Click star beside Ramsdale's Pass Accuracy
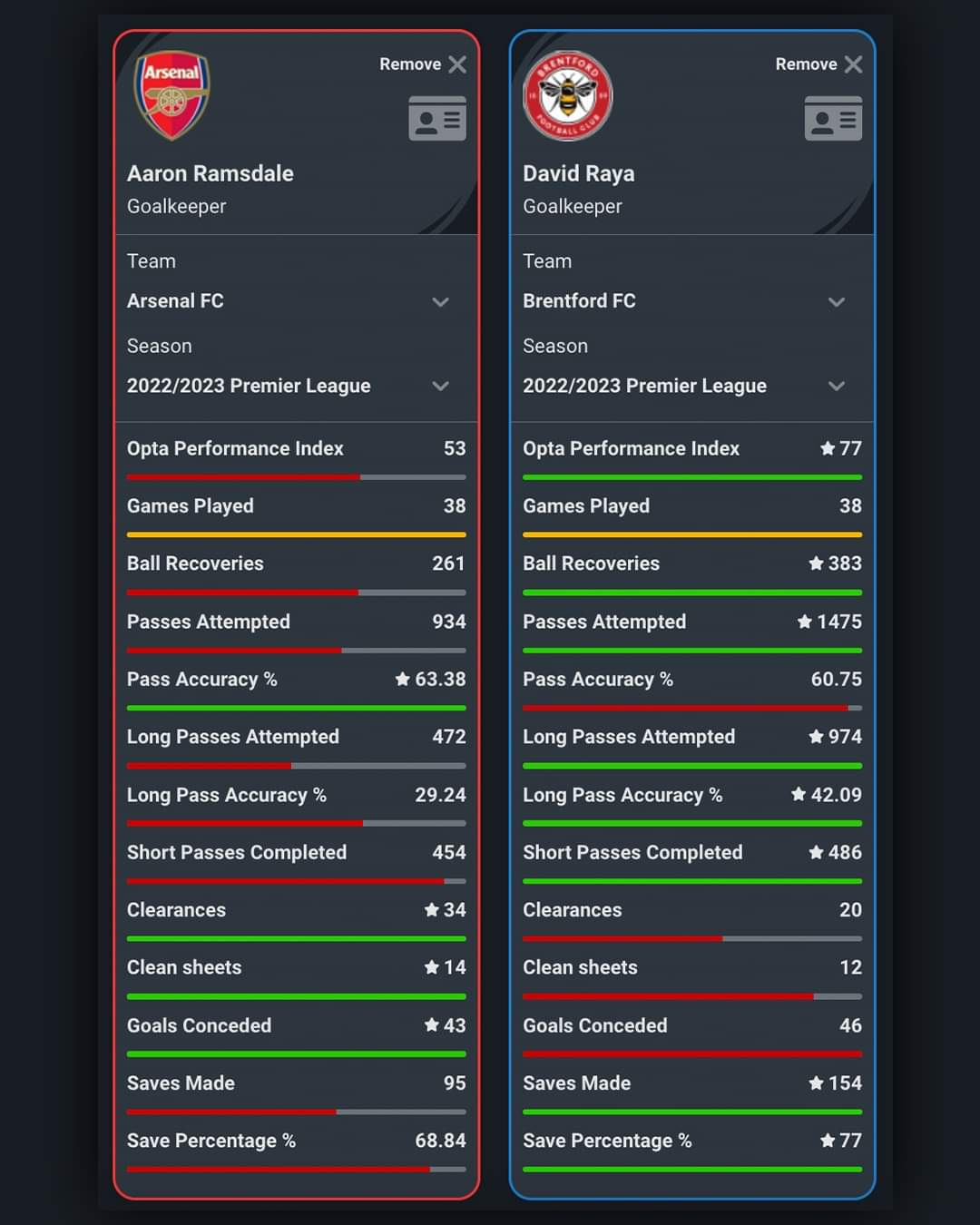Viewport: 980px width, 1225px height. 403,679
